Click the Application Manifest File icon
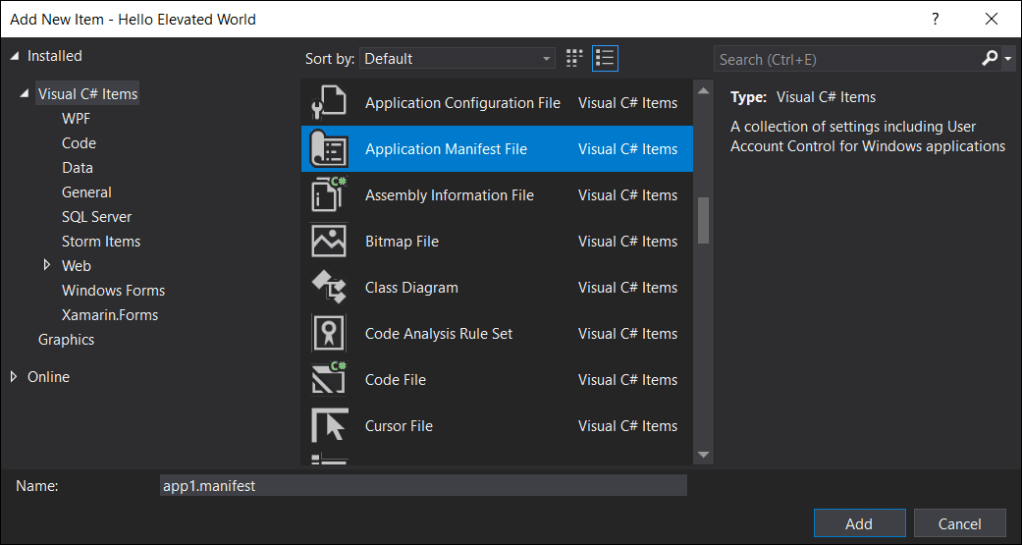This screenshot has width=1022, height=545. (x=328, y=149)
